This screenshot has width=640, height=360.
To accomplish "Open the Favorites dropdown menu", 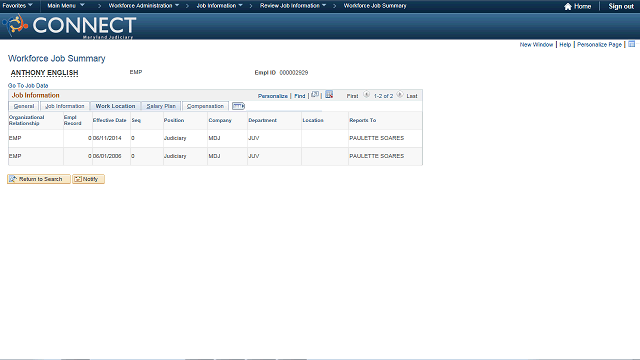I will [18, 6].
